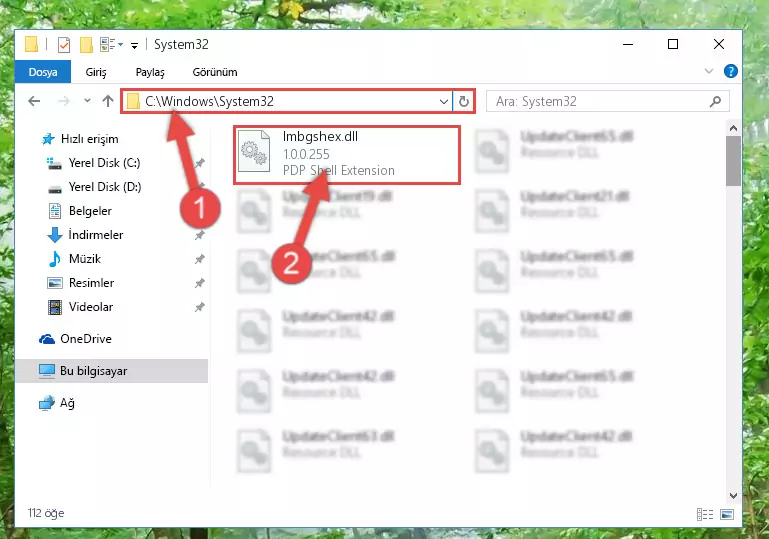Image resolution: width=769 pixels, height=539 pixels.
Task: Expand the address bar history dropdown
Action: (443, 102)
